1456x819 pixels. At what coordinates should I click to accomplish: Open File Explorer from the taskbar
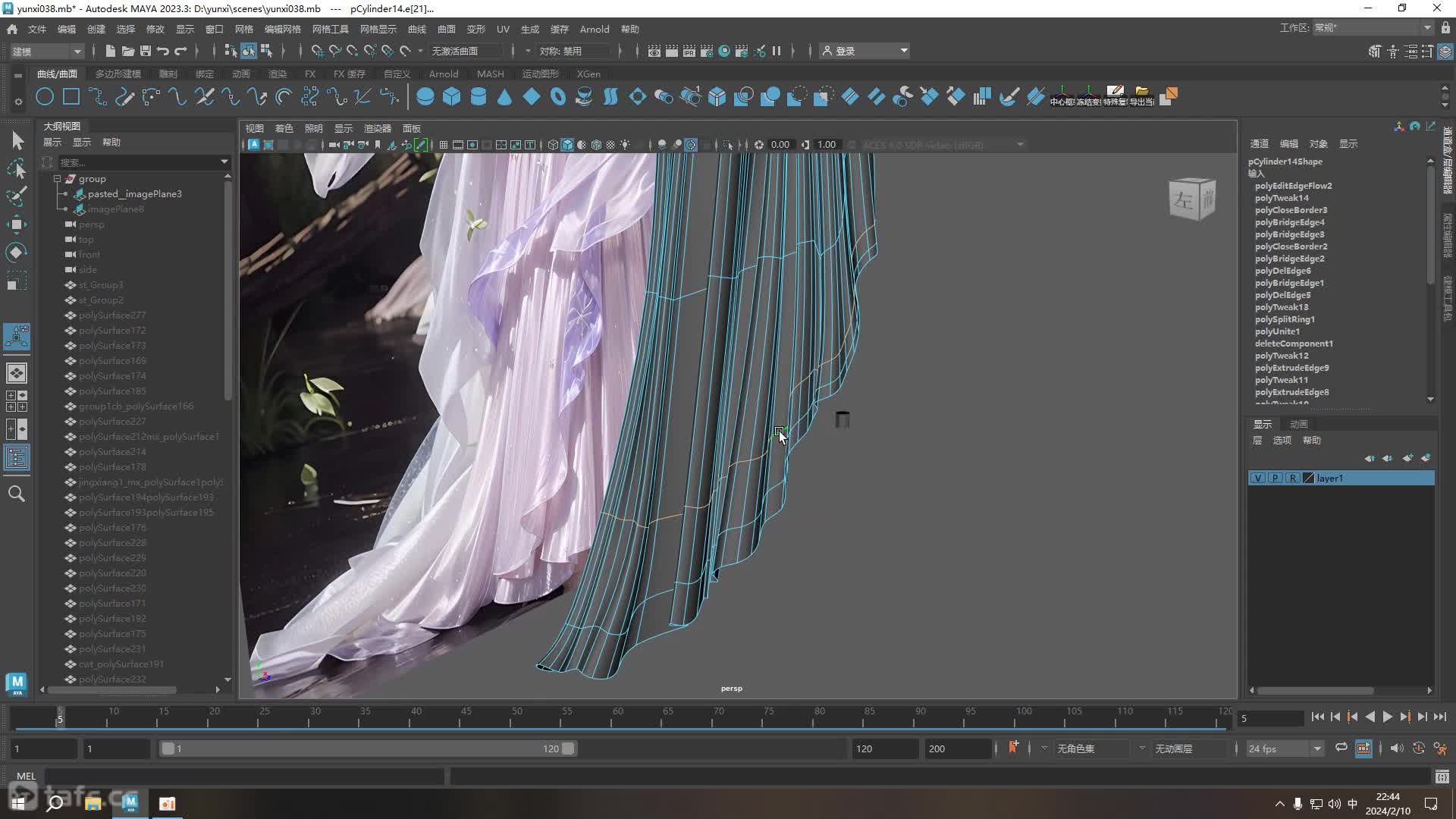coord(93,803)
